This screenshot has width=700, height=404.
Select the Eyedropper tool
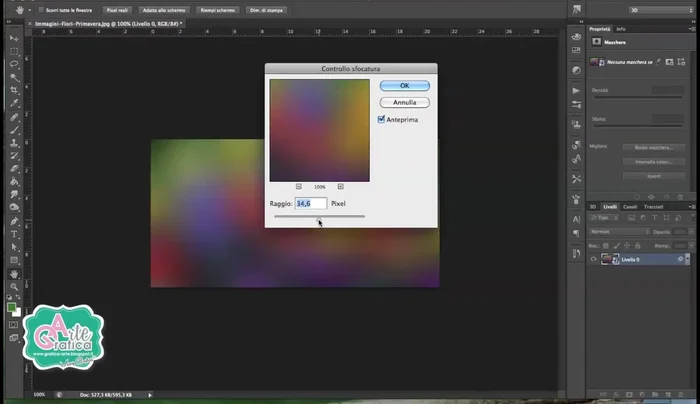(14, 103)
